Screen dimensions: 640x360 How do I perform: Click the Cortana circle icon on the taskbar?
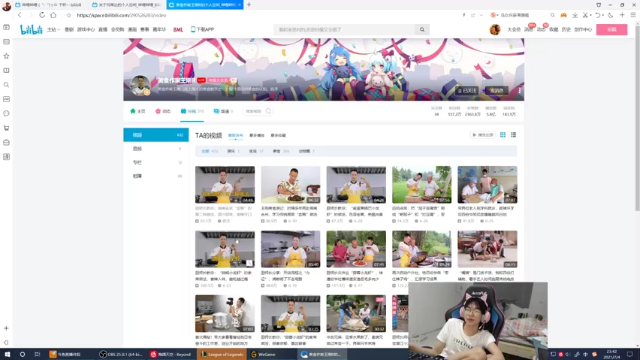point(22,354)
